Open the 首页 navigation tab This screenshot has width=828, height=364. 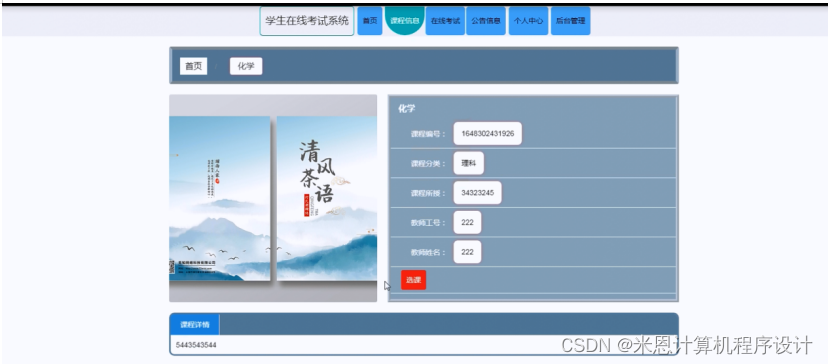(370, 21)
